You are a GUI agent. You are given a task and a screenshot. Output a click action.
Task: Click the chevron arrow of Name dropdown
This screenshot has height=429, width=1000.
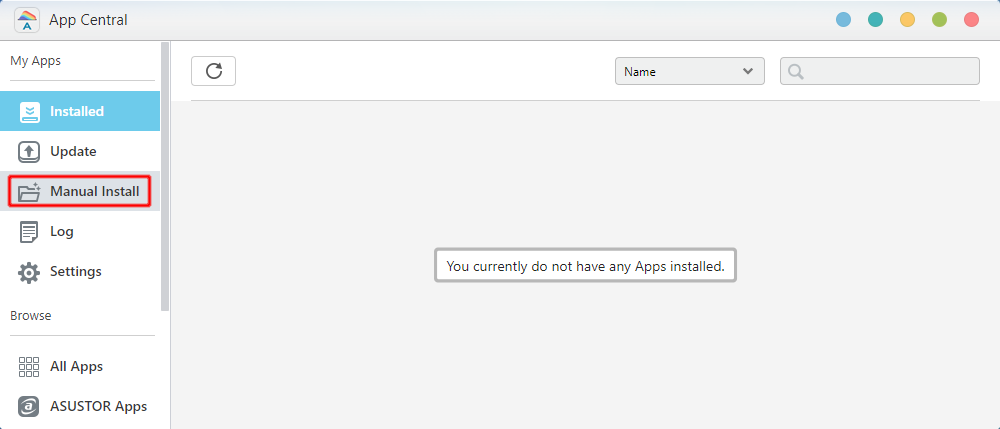[x=748, y=71]
